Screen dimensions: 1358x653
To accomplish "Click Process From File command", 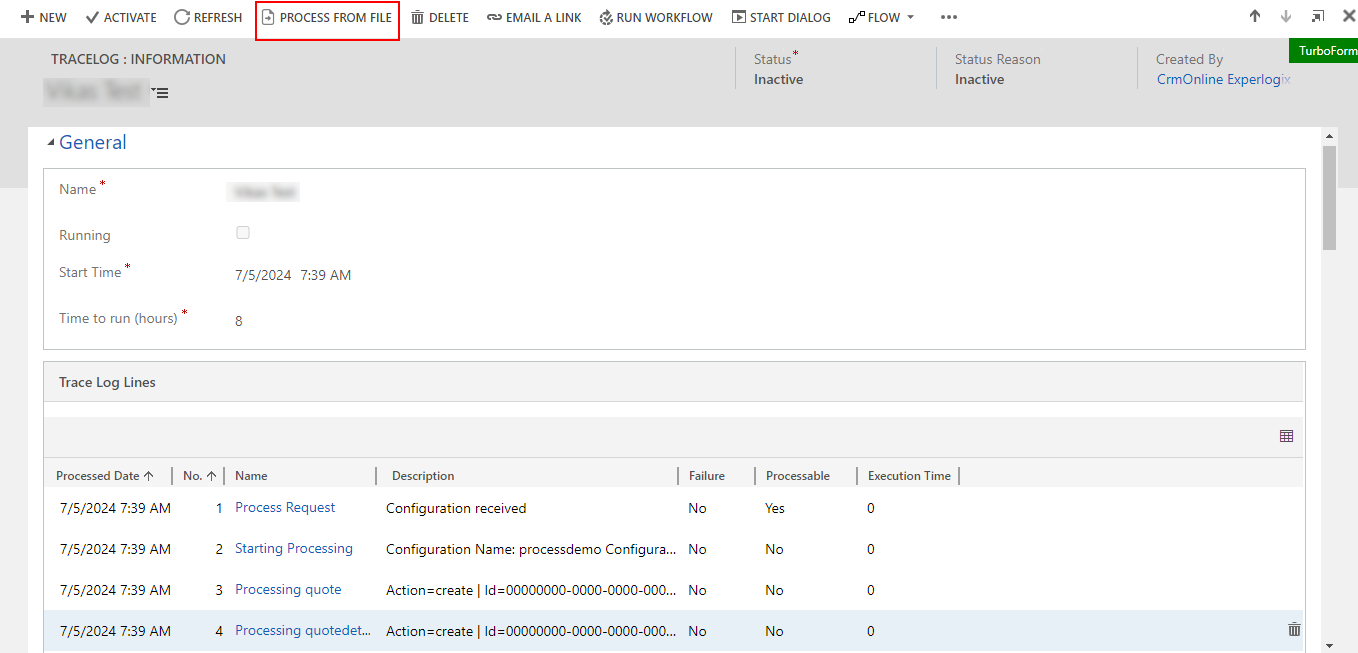I will coord(327,17).
